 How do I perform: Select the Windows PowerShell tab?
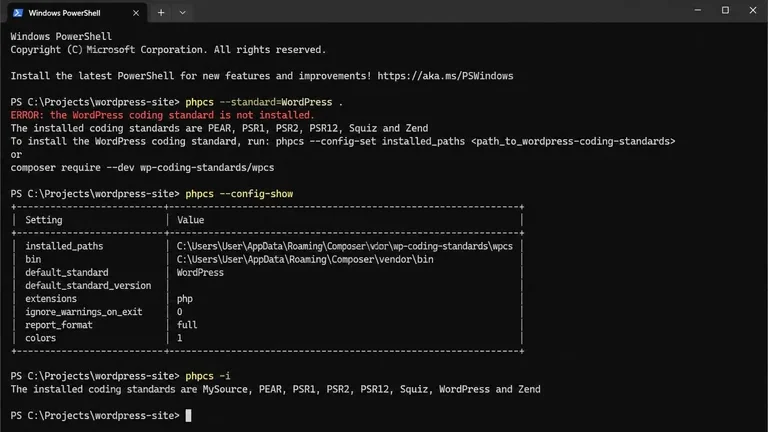pyautogui.click(x=77, y=13)
